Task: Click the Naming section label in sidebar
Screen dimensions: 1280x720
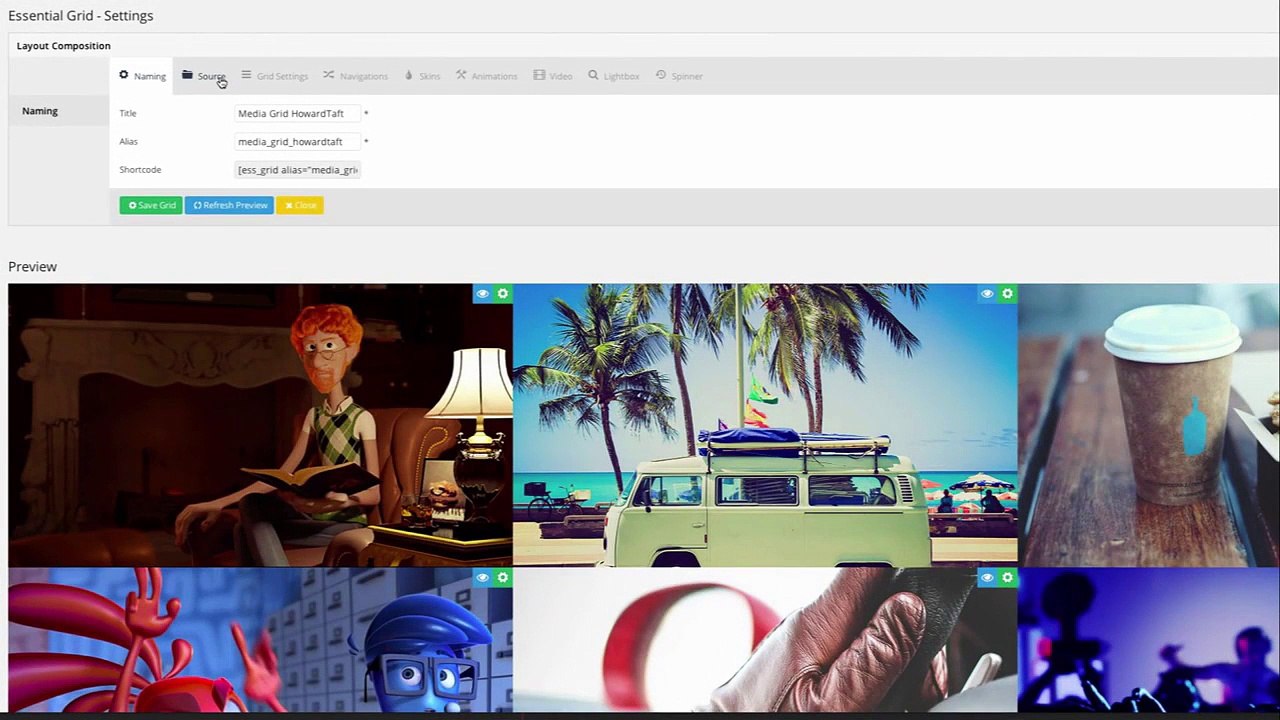Action: pos(40,111)
